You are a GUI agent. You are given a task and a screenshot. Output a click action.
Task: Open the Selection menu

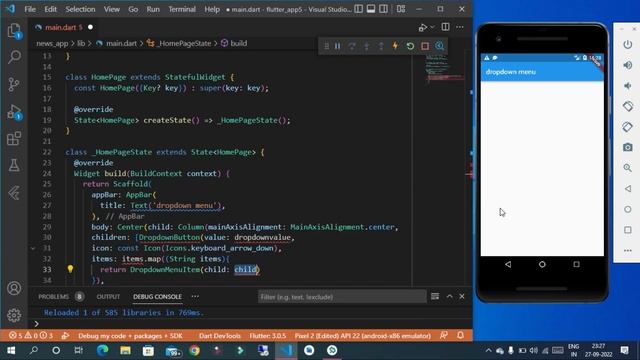(80, 9)
